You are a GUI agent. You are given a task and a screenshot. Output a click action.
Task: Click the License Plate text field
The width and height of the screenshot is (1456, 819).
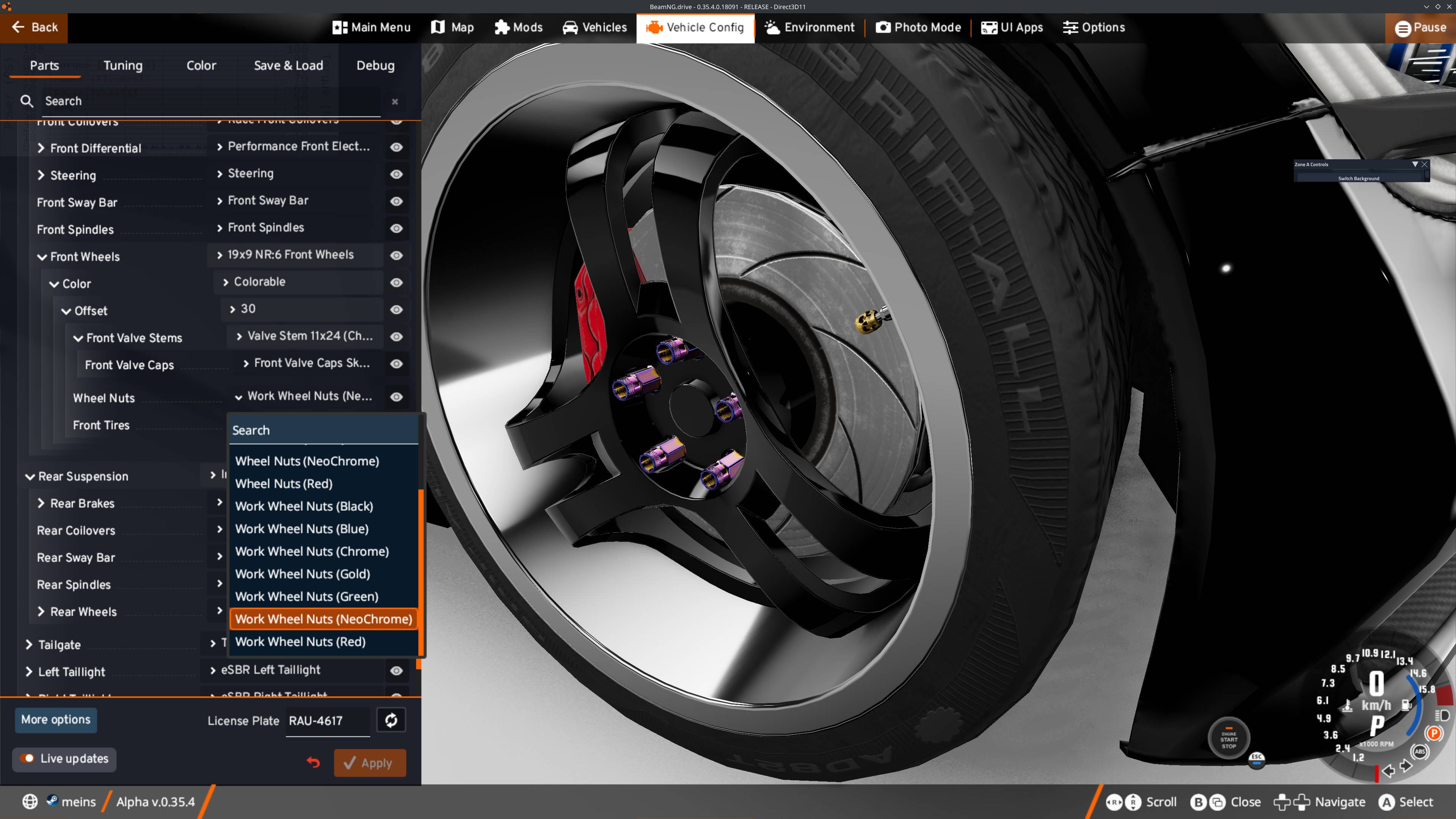[x=328, y=721]
